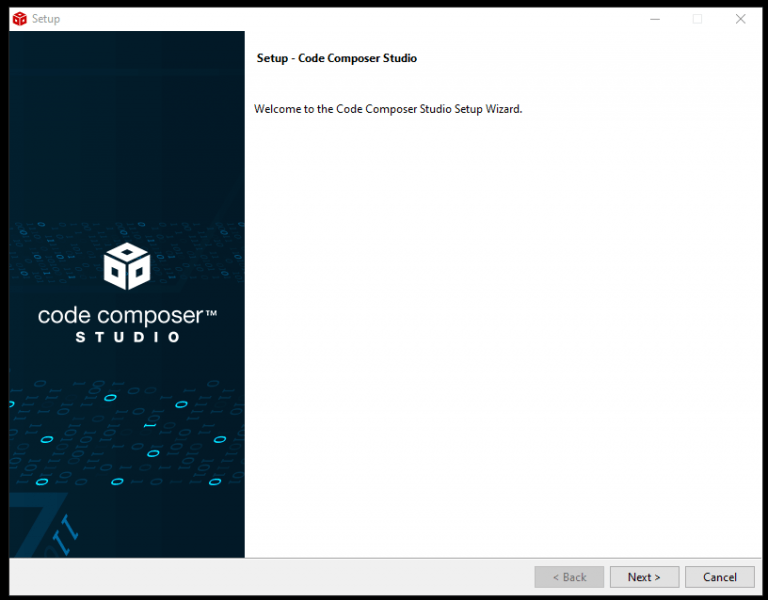Click the empty title bar area

click(350, 19)
